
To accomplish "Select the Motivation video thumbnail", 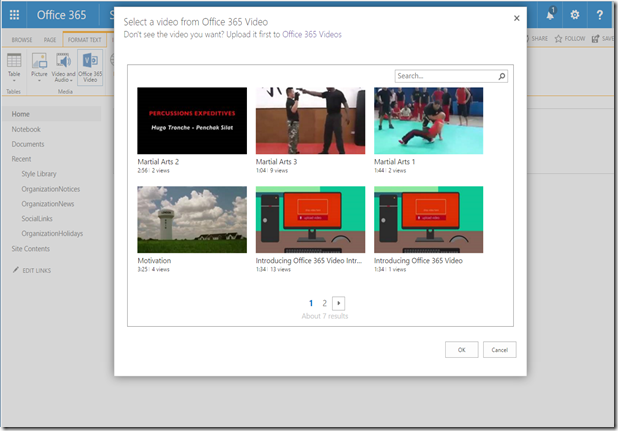I will click(x=192, y=219).
